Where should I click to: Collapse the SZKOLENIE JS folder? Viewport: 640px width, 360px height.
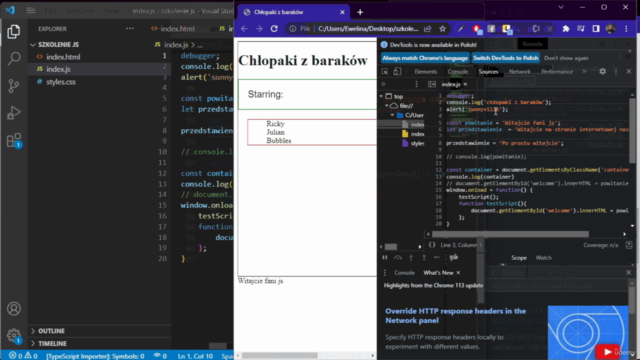[x=33, y=44]
